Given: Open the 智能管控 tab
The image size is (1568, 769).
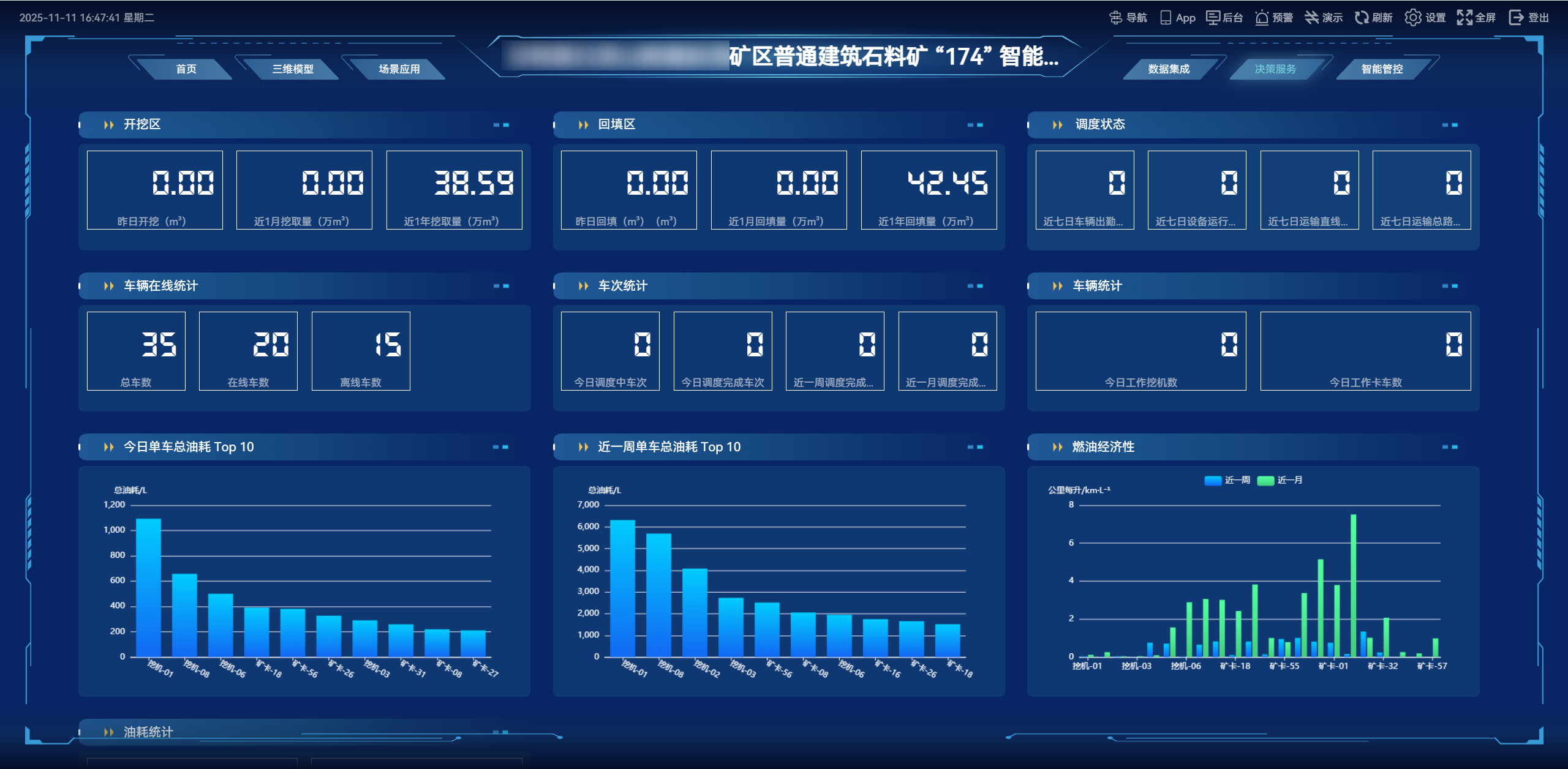Looking at the screenshot, I should (x=1382, y=69).
